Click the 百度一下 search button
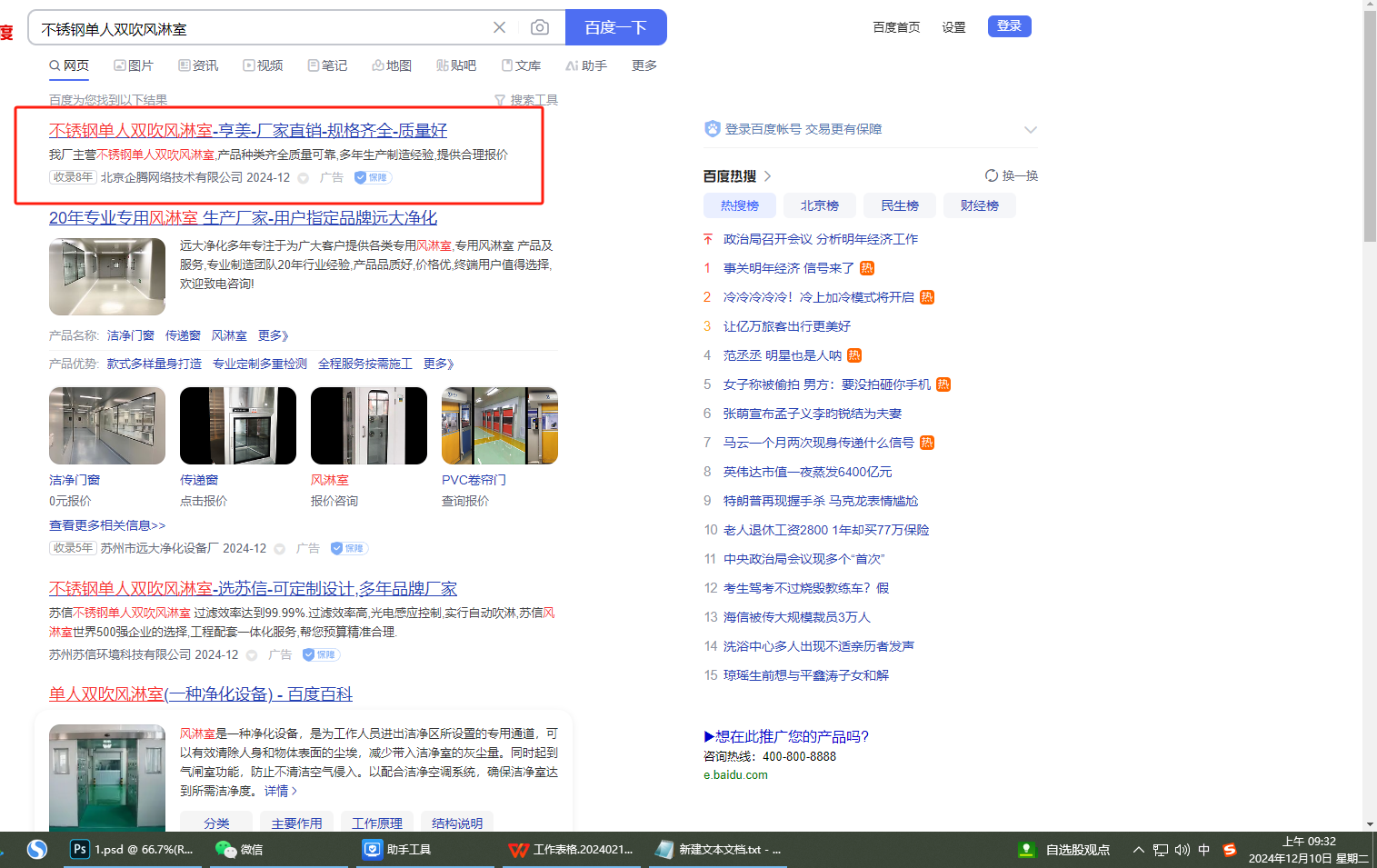This screenshot has height=868, width=1377. (615, 27)
